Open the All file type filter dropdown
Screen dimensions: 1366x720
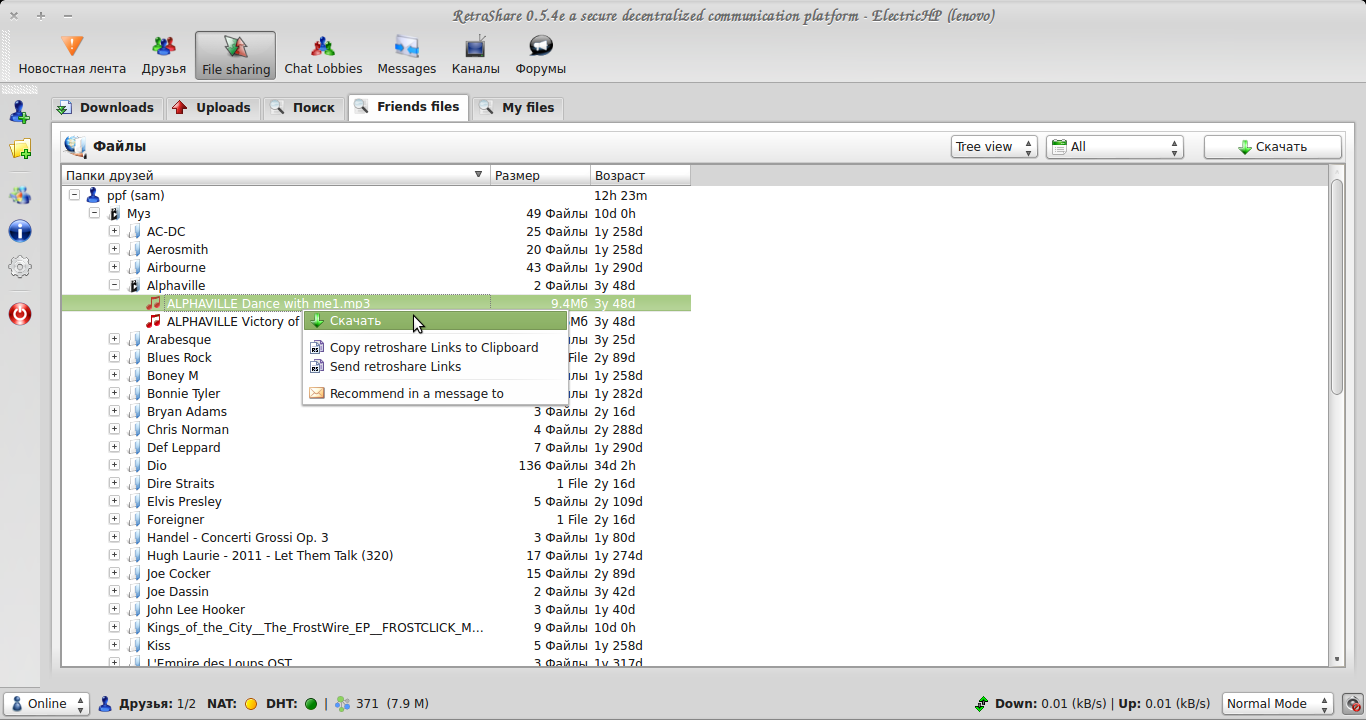[1115, 147]
